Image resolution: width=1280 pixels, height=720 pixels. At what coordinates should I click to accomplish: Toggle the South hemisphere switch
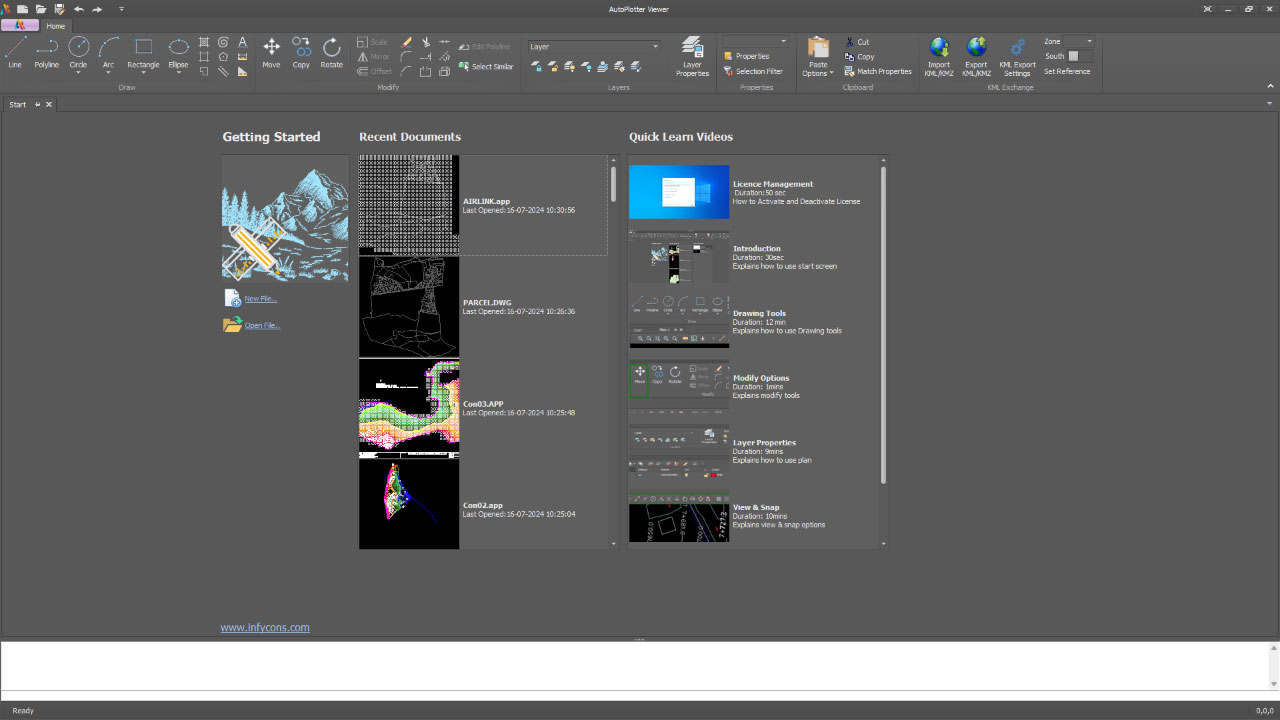1078,56
